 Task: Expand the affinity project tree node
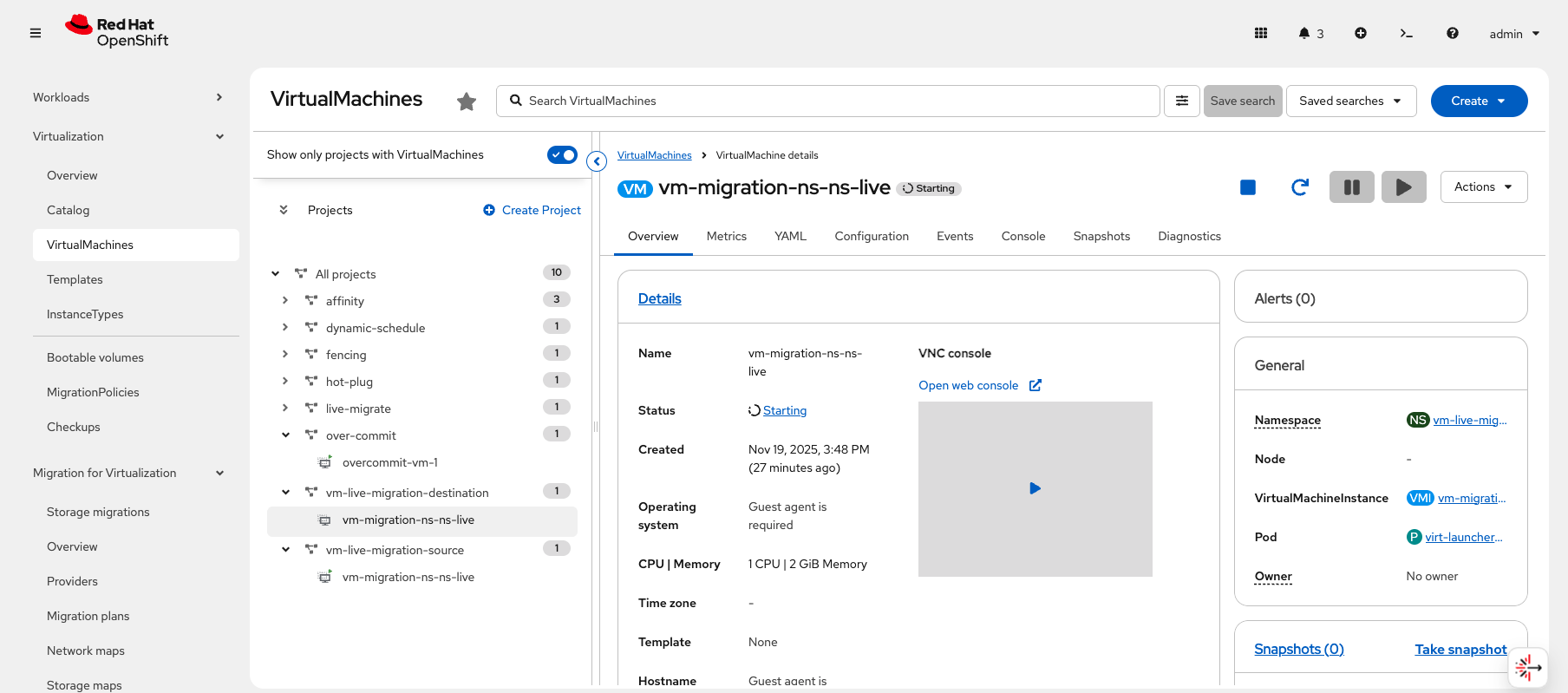(x=285, y=301)
